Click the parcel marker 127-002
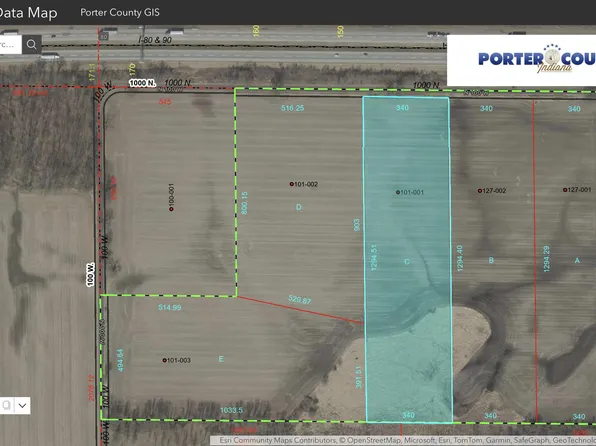Image resolution: width=596 pixels, height=446 pixels. pos(480,191)
